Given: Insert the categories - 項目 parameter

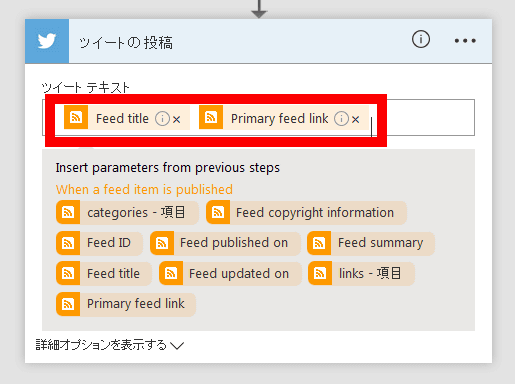Looking at the screenshot, I should (x=127, y=212).
